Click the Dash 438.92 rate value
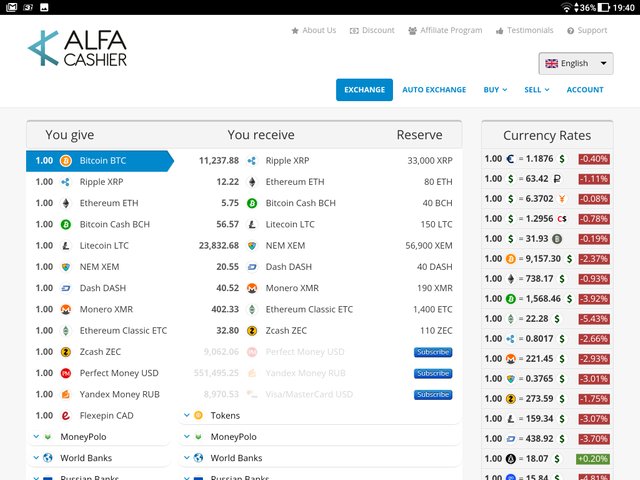 [x=539, y=439]
